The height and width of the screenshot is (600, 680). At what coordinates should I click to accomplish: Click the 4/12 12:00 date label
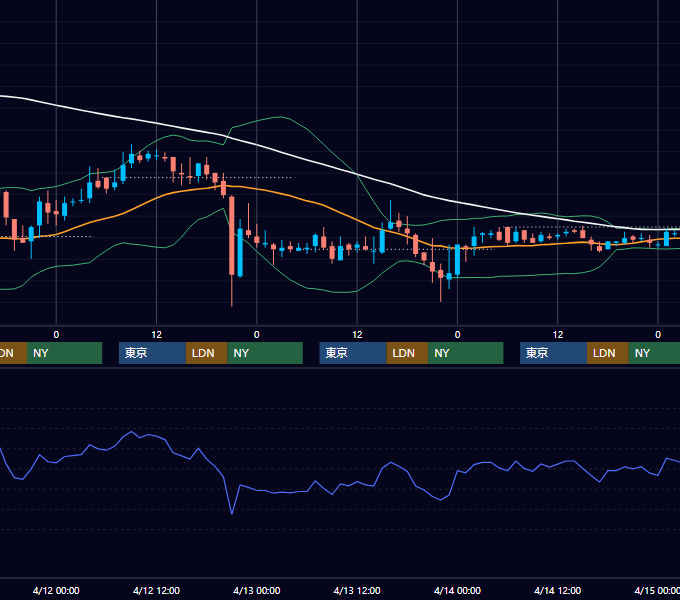pos(156,590)
